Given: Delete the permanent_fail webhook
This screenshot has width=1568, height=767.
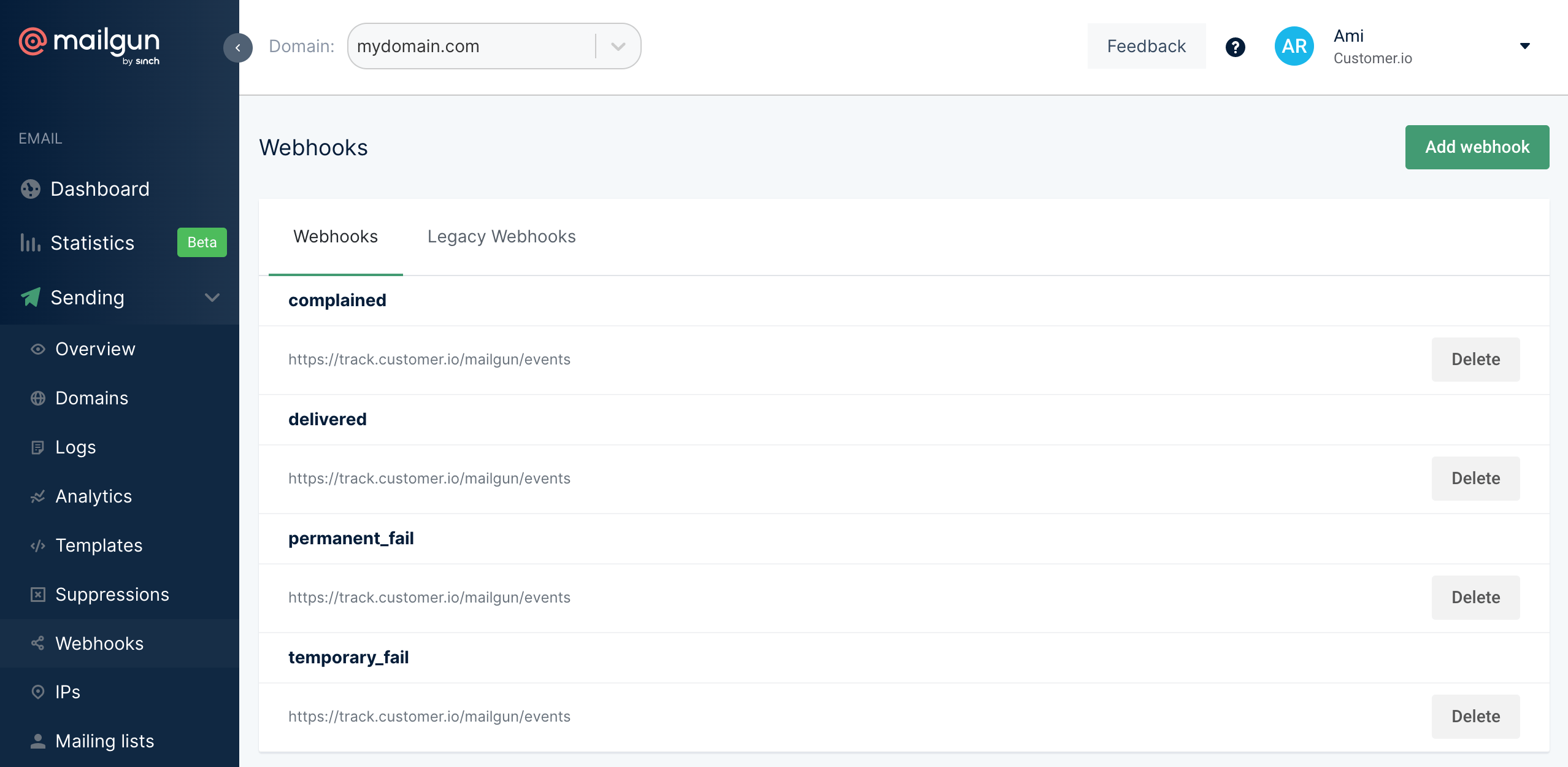Looking at the screenshot, I should tap(1475, 598).
